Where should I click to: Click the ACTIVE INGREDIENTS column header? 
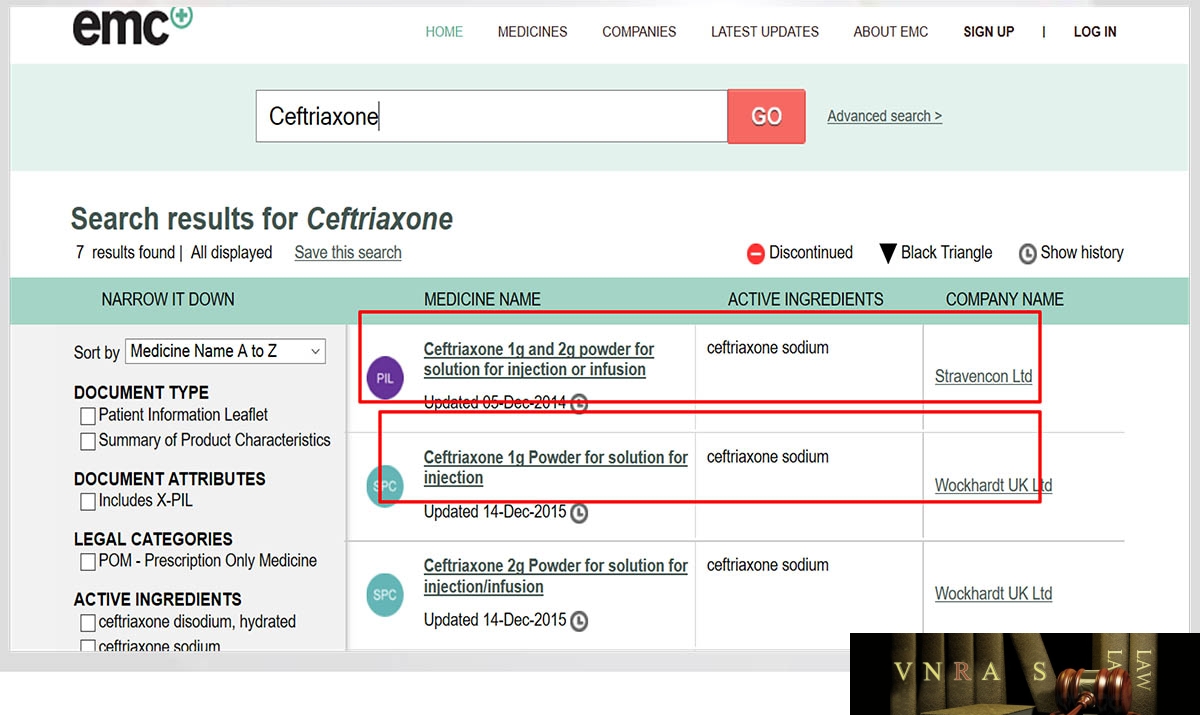click(806, 299)
